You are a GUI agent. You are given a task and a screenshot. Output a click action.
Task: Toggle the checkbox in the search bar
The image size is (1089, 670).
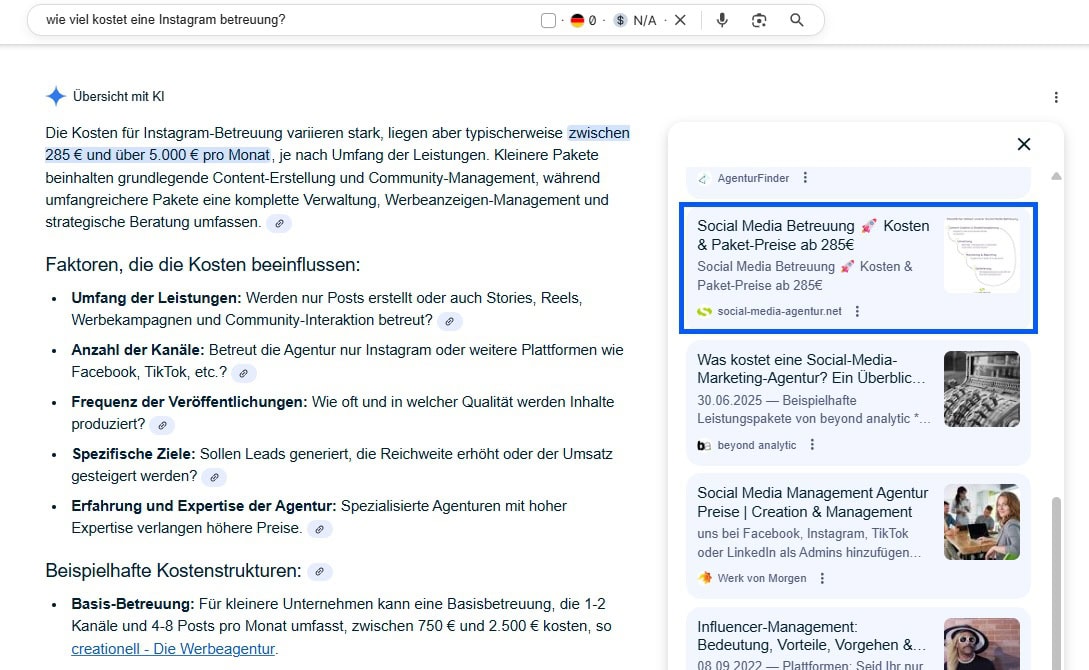coord(547,19)
